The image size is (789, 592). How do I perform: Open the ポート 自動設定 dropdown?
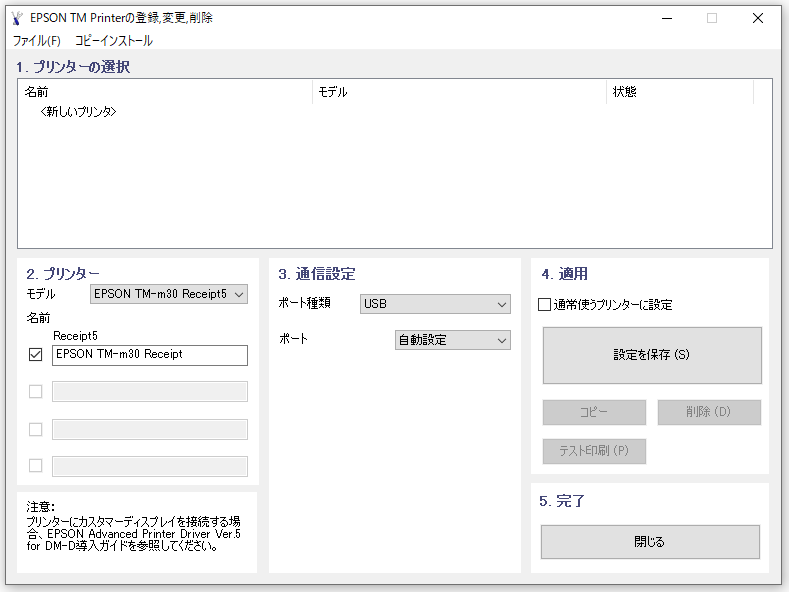click(x=453, y=340)
